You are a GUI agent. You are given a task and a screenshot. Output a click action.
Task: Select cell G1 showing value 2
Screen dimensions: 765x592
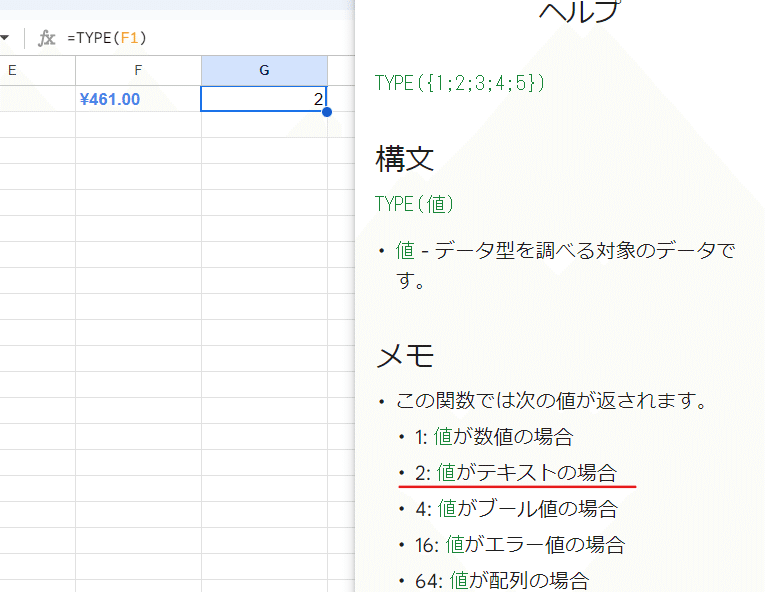pos(264,99)
